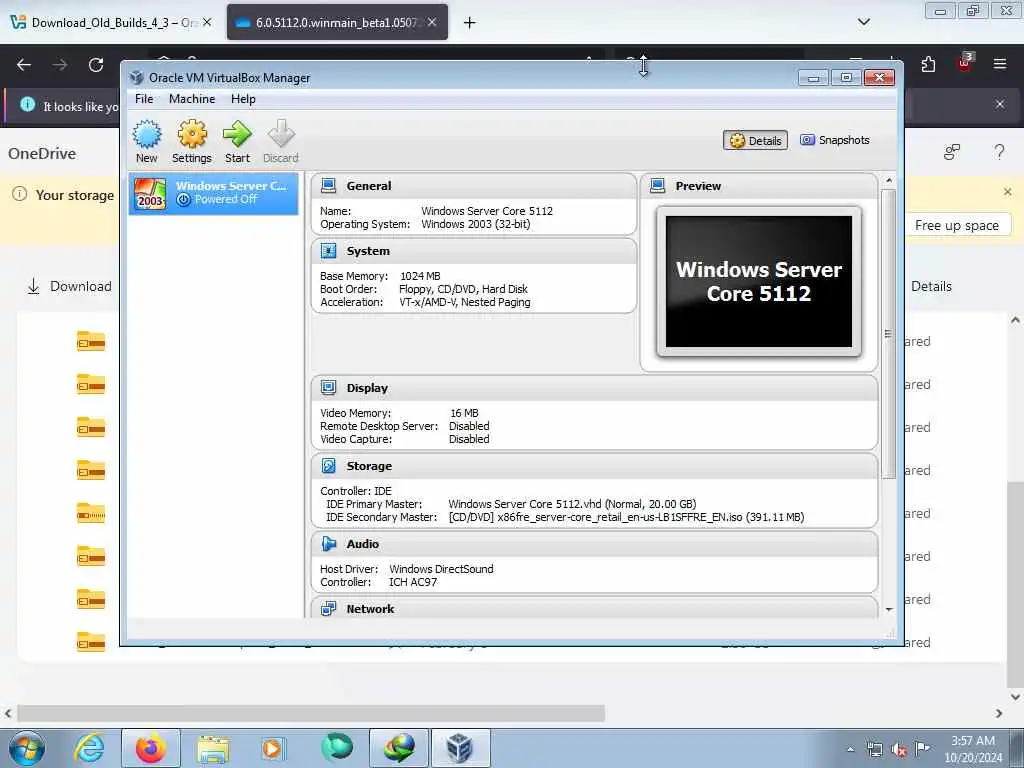Open the Help menu in VirtualBox

point(243,99)
